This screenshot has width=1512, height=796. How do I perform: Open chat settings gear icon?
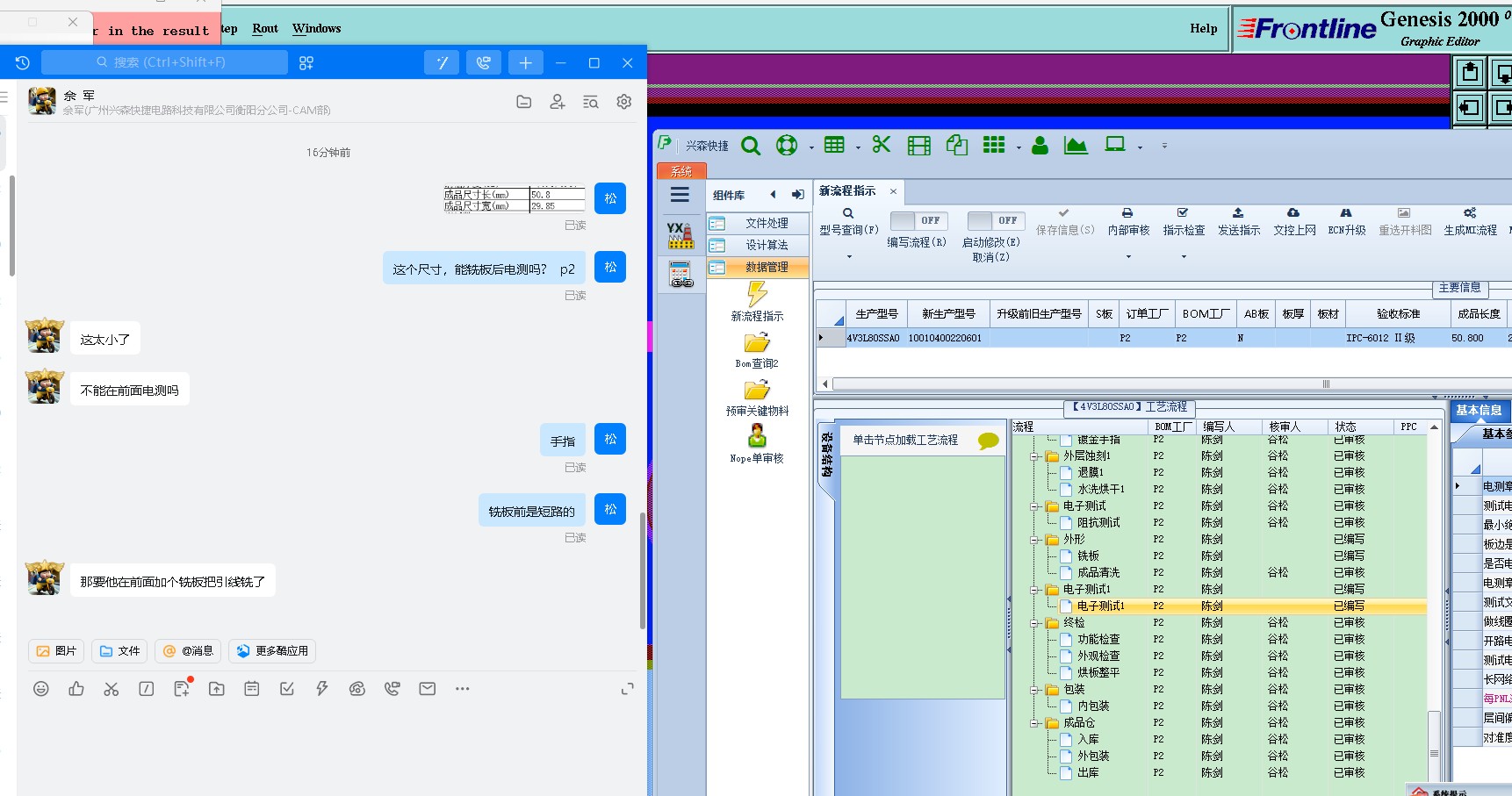point(624,102)
